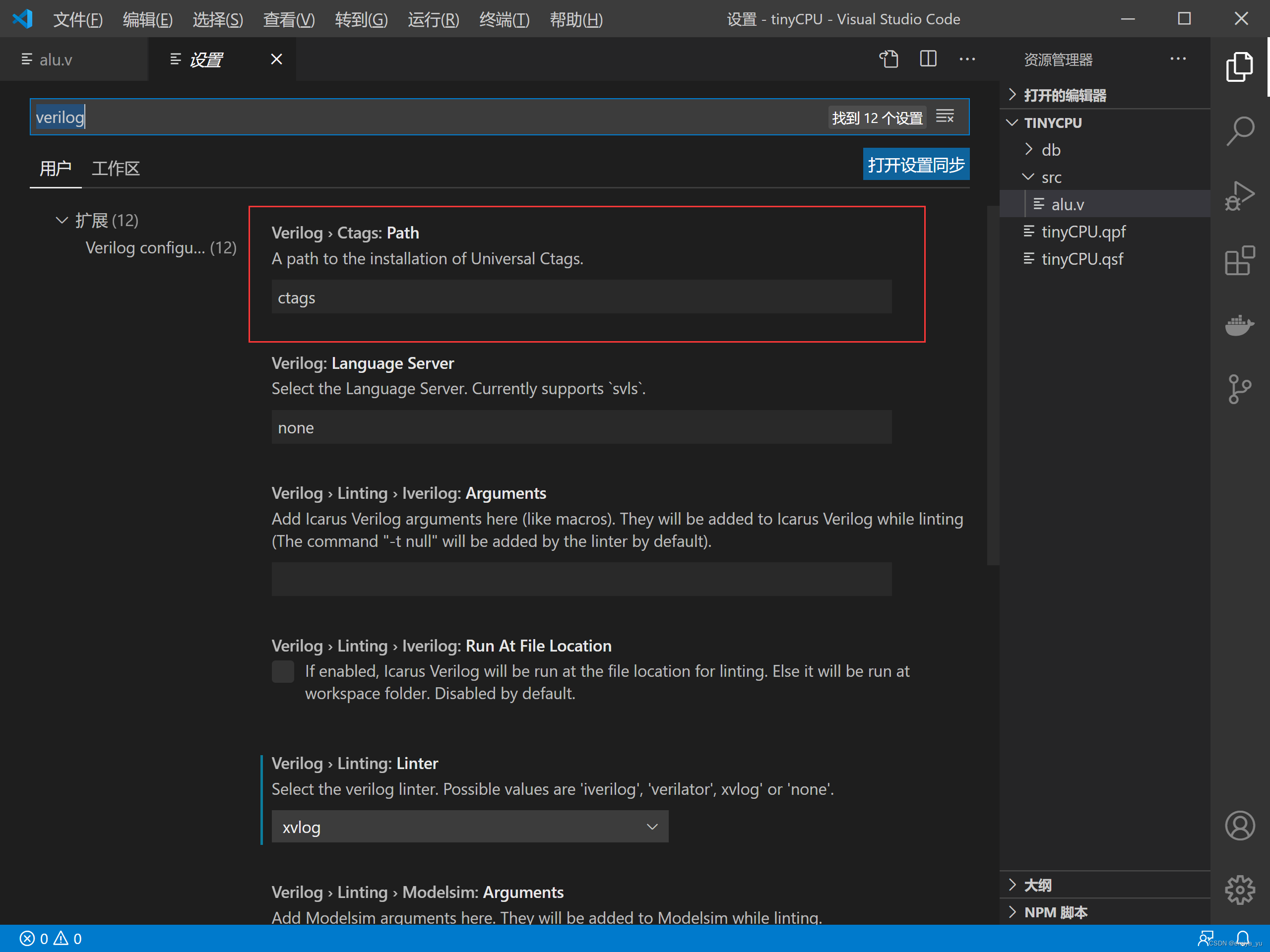
Task: Open Settings (JSON) via the editor icon
Action: (889, 59)
